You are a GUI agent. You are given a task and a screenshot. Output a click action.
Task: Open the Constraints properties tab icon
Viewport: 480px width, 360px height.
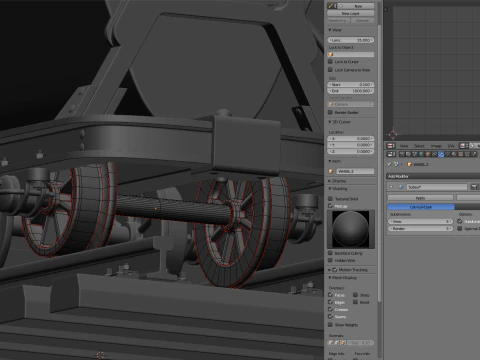point(434,154)
